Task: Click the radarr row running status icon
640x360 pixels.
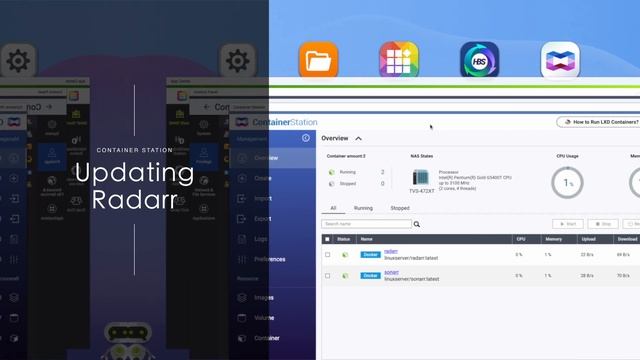Action: [x=345, y=255]
